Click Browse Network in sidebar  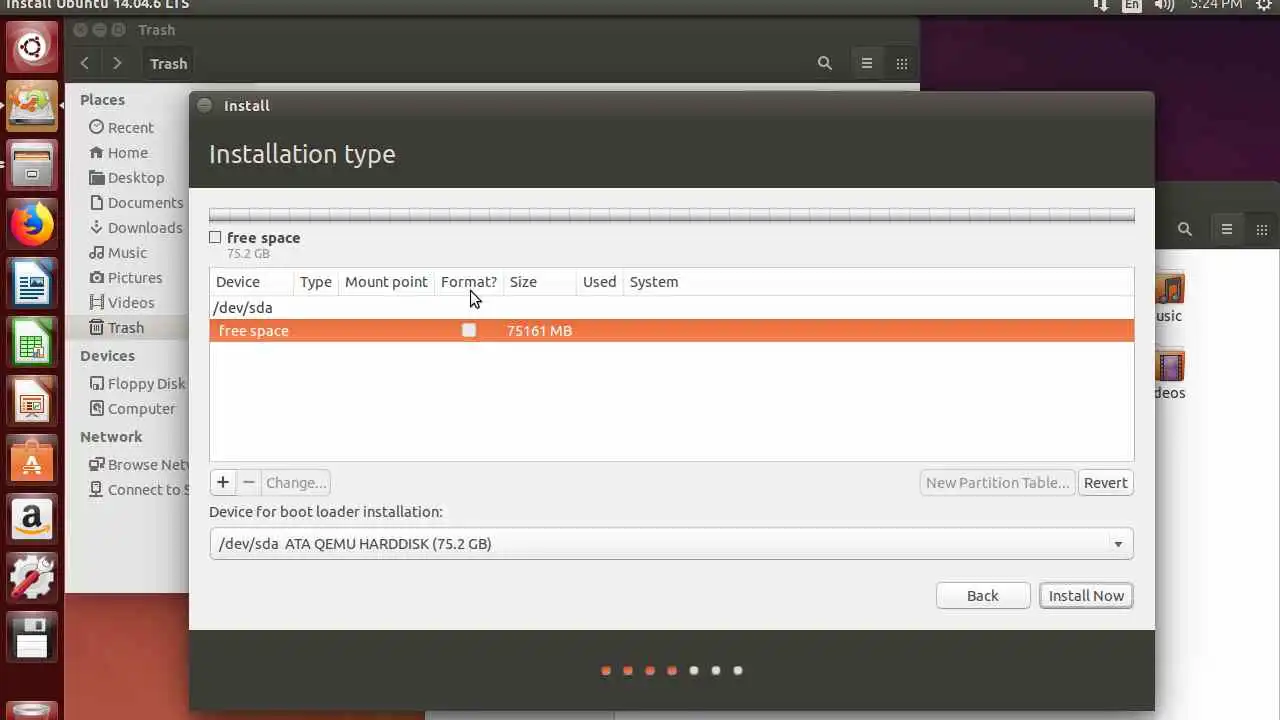(x=138, y=464)
